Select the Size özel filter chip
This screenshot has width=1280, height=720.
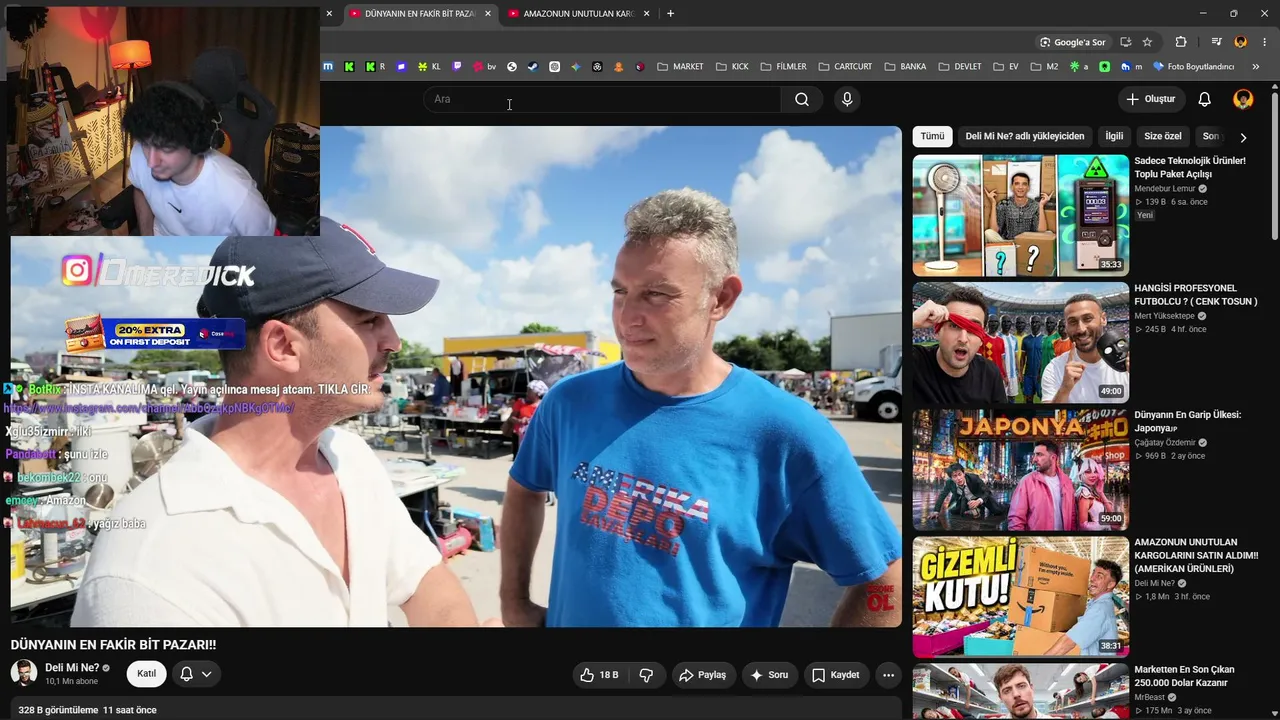(x=1163, y=136)
